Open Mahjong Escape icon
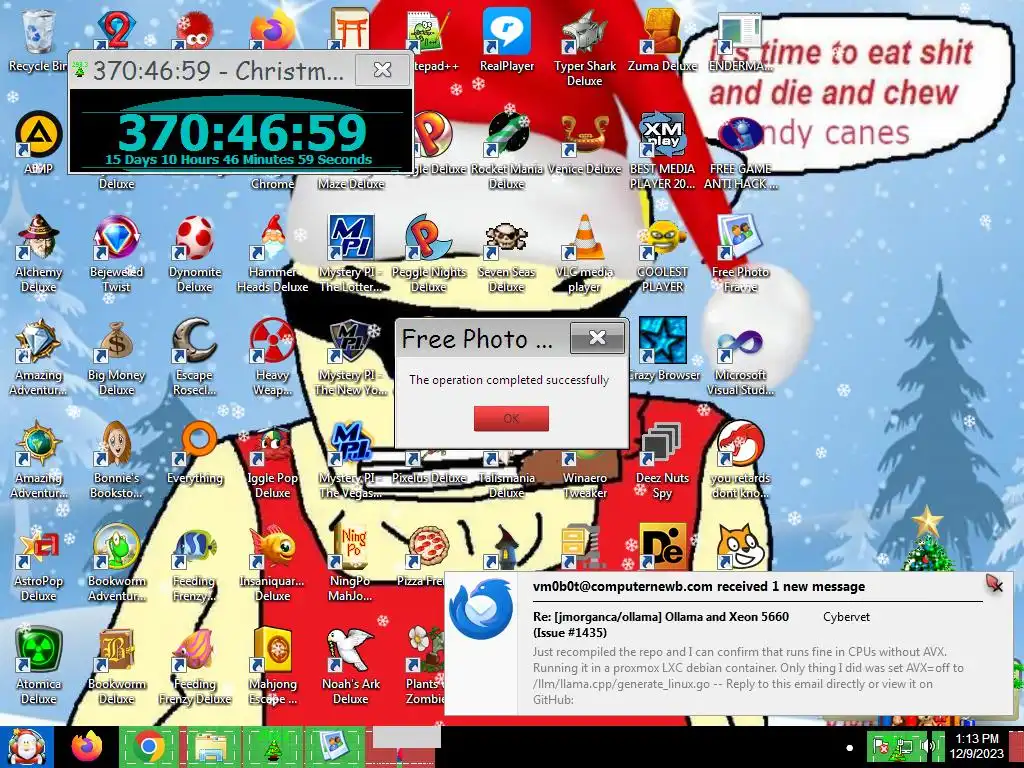1024x768 pixels. tap(272, 666)
